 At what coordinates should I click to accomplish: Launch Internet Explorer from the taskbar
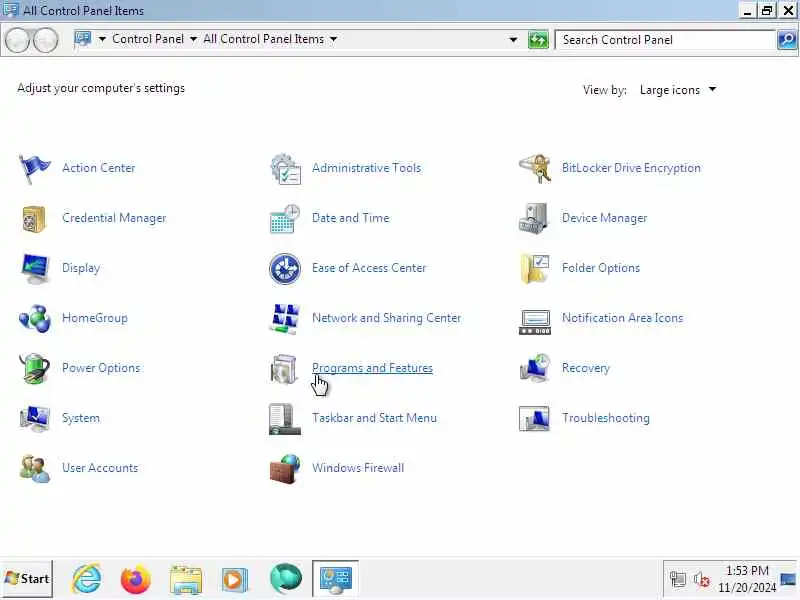(87, 579)
